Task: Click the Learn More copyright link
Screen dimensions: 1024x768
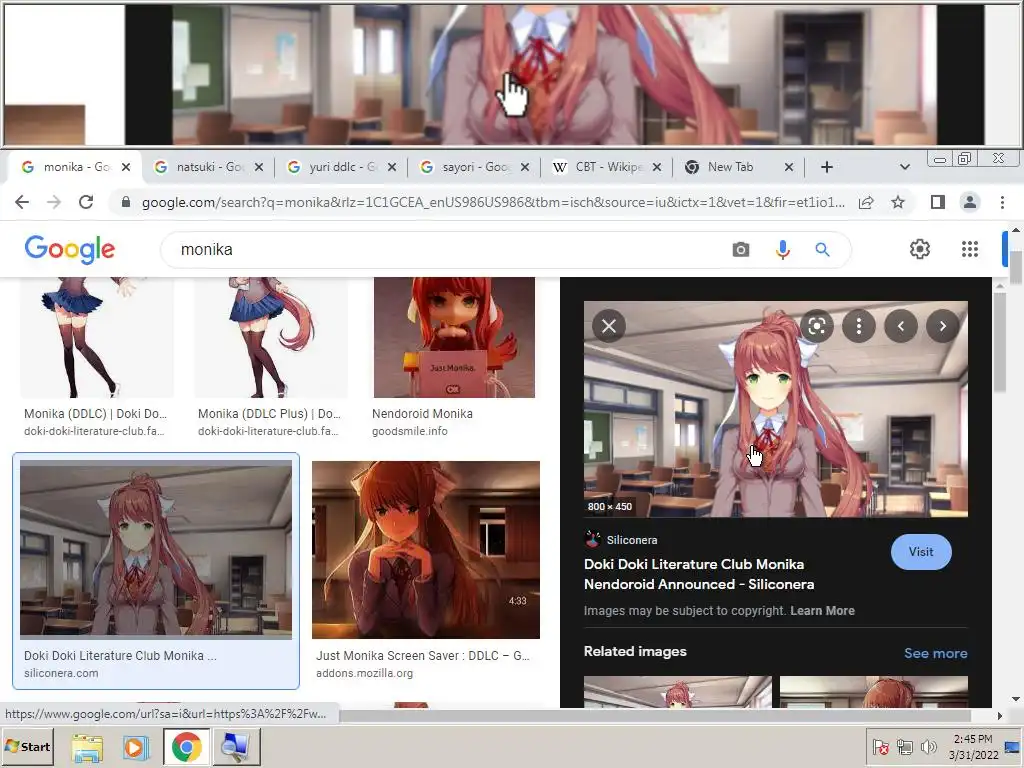Action: [822, 611]
